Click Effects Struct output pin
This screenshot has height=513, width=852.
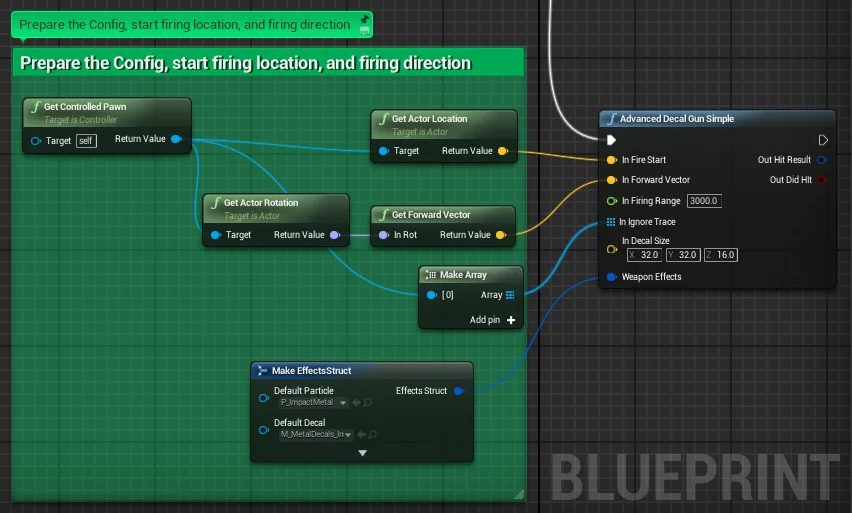click(x=459, y=391)
